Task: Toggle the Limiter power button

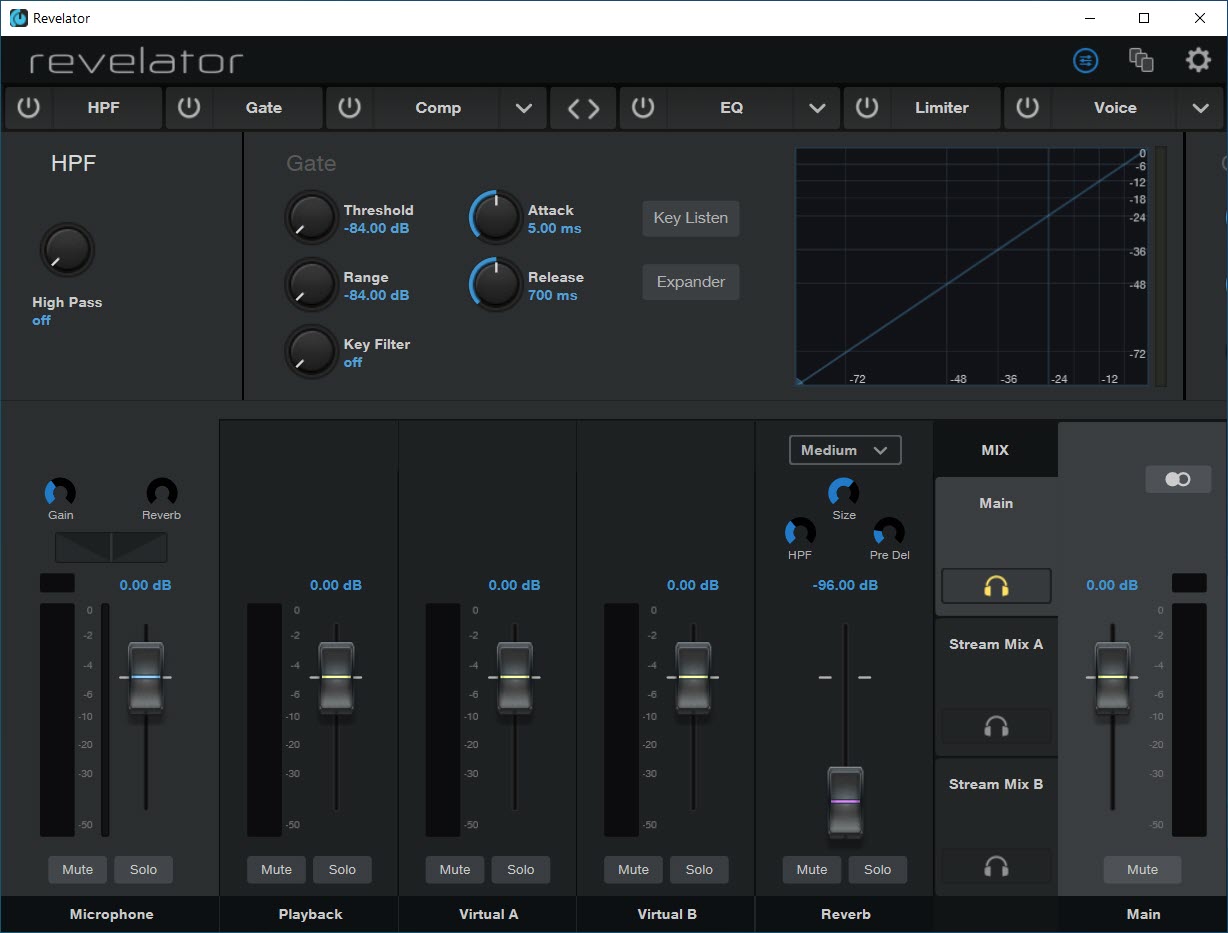Action: pos(867,108)
